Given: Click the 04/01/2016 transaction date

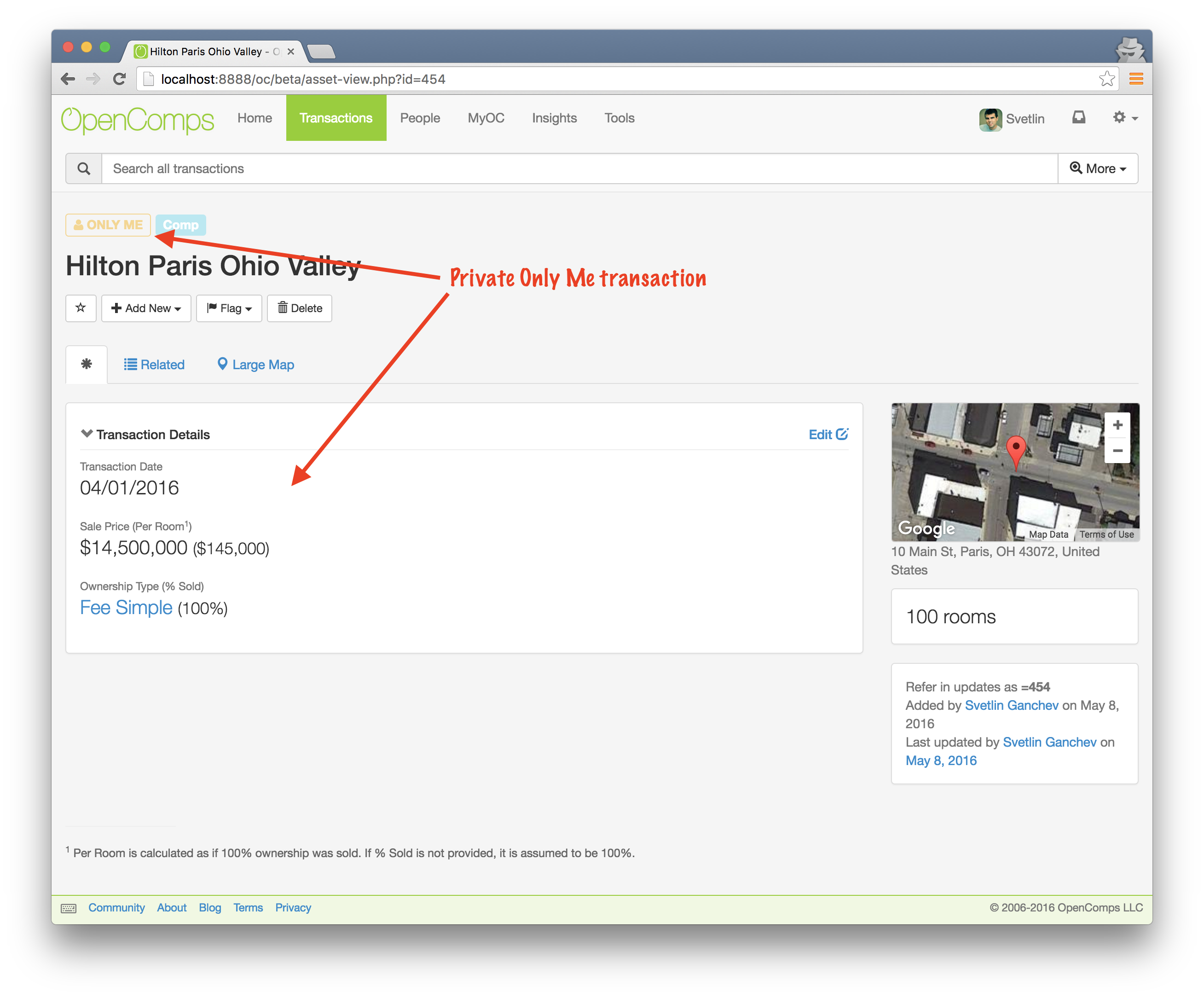Looking at the screenshot, I should 130,487.
